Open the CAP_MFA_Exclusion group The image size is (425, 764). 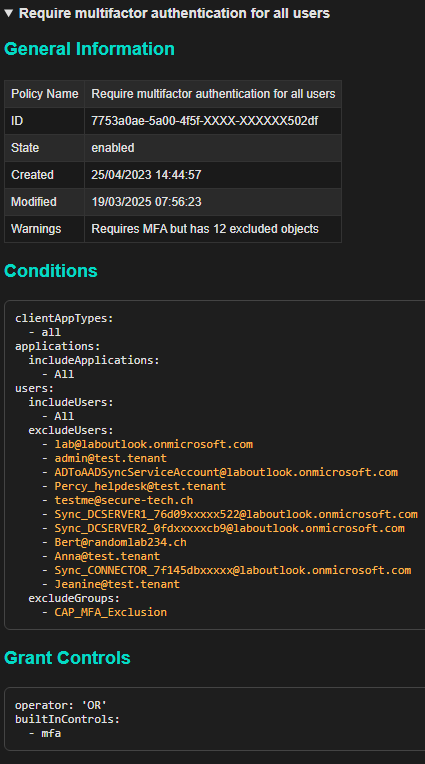coord(111,612)
